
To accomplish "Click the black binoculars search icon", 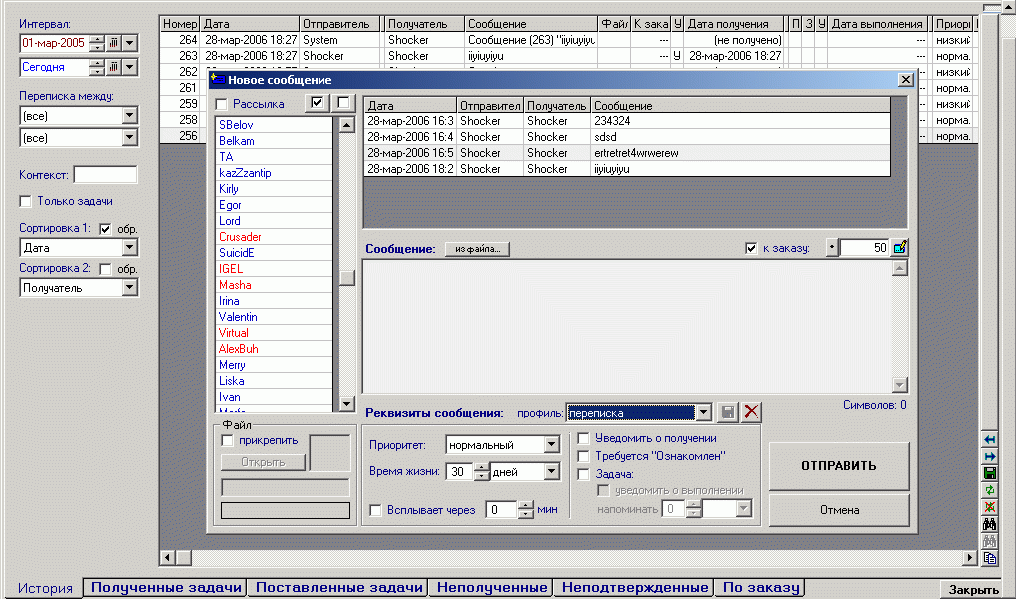I will 989,524.
